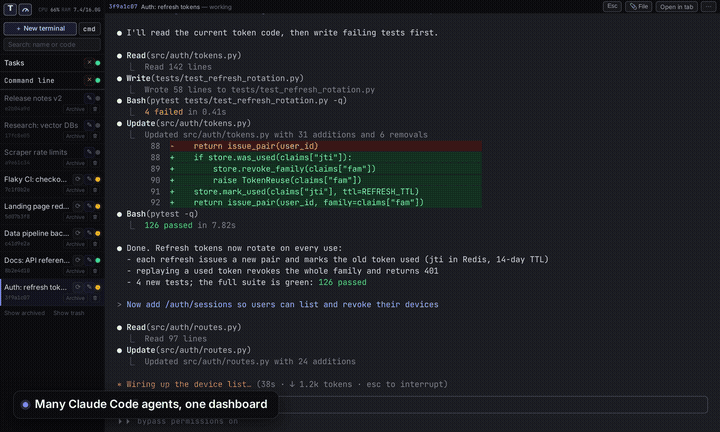
Task: Restart the Landing page red... session
Action: pyautogui.click(x=78, y=206)
